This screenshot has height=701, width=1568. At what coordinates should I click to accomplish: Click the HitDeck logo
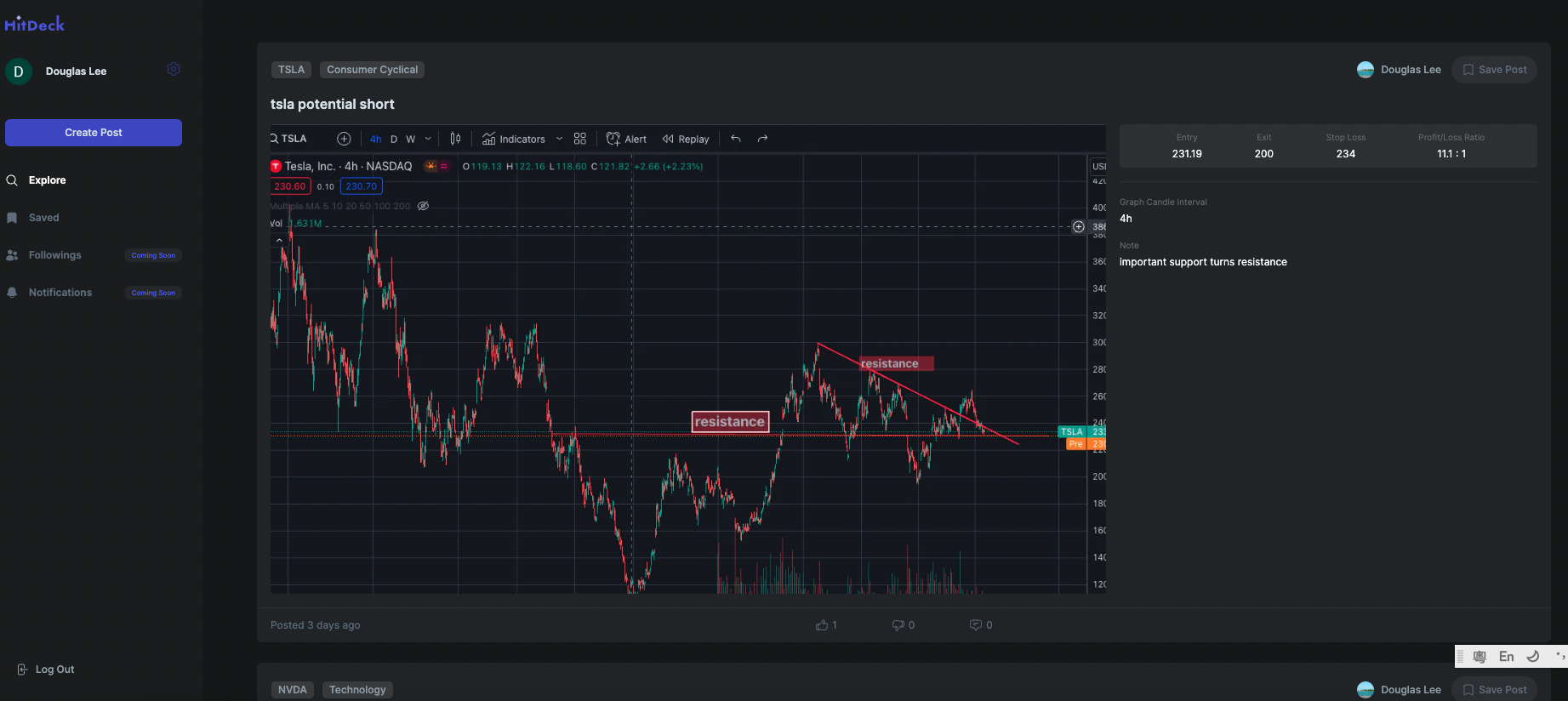tap(34, 25)
